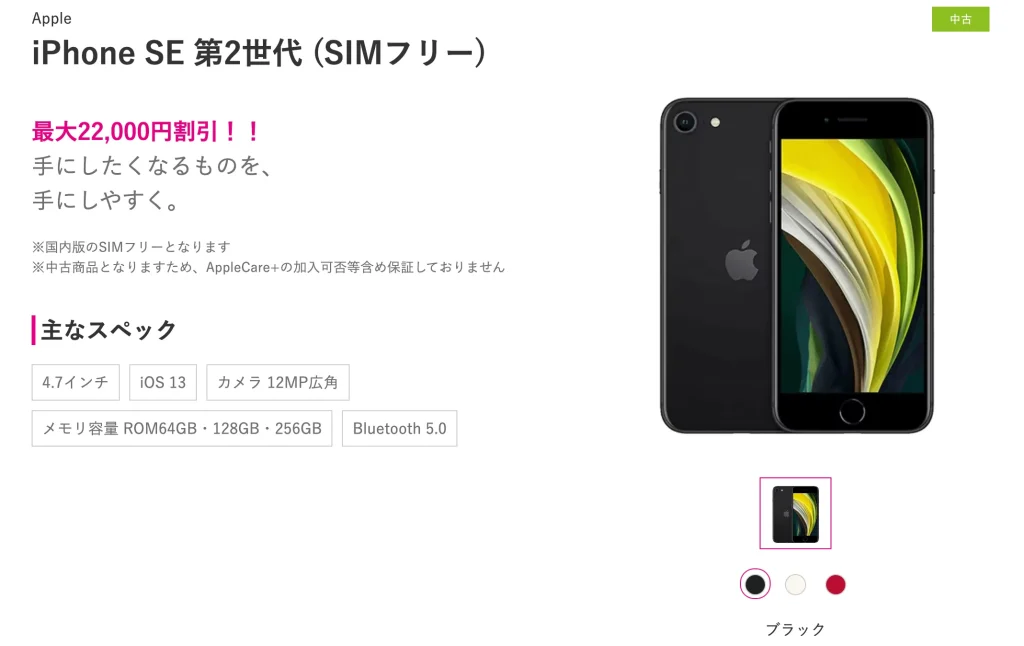Select the black color swatch

[x=755, y=585]
